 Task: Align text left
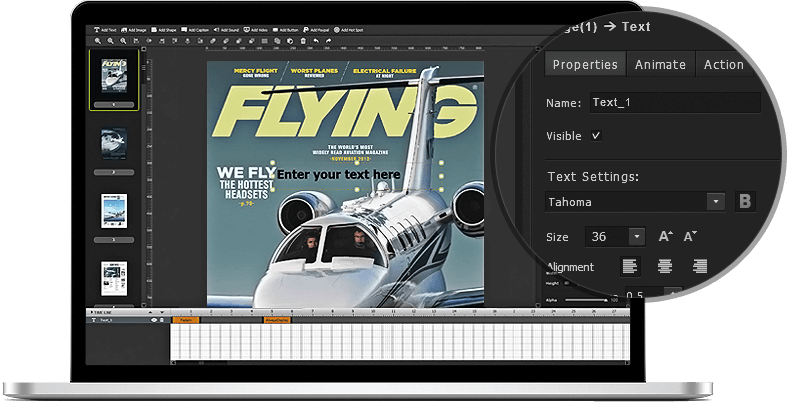[630, 266]
